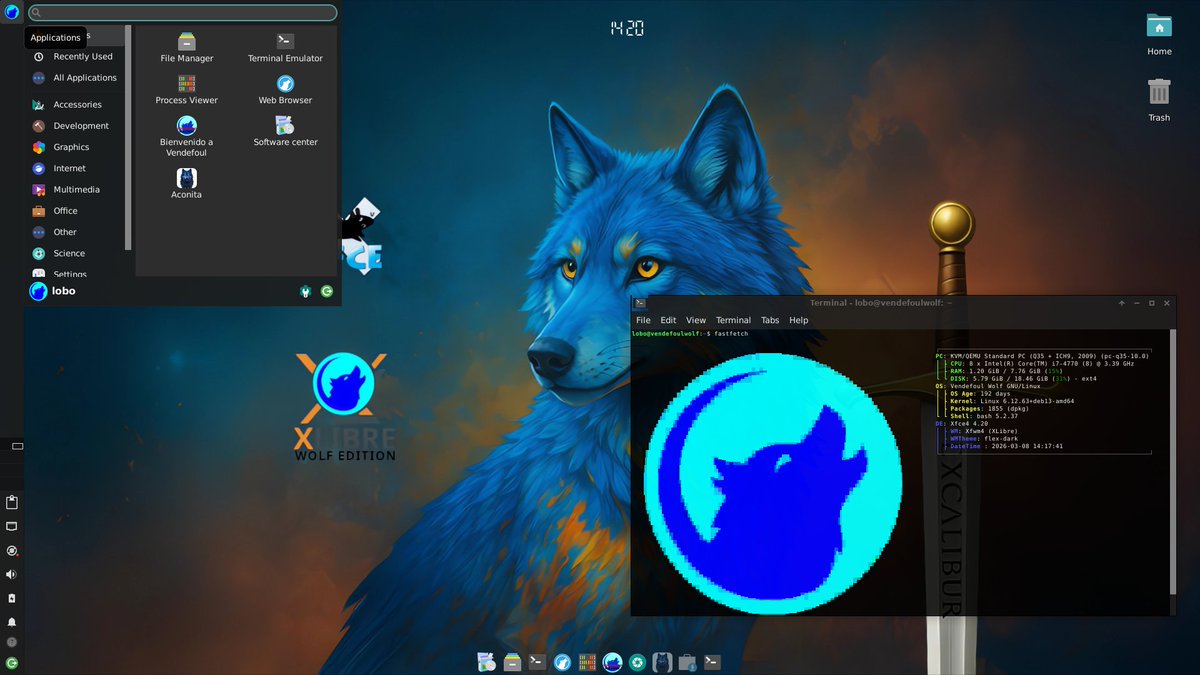Click 'Kernel: Linux 6.12.63' line in terminal
1200x675 pixels.
[x=1011, y=401]
